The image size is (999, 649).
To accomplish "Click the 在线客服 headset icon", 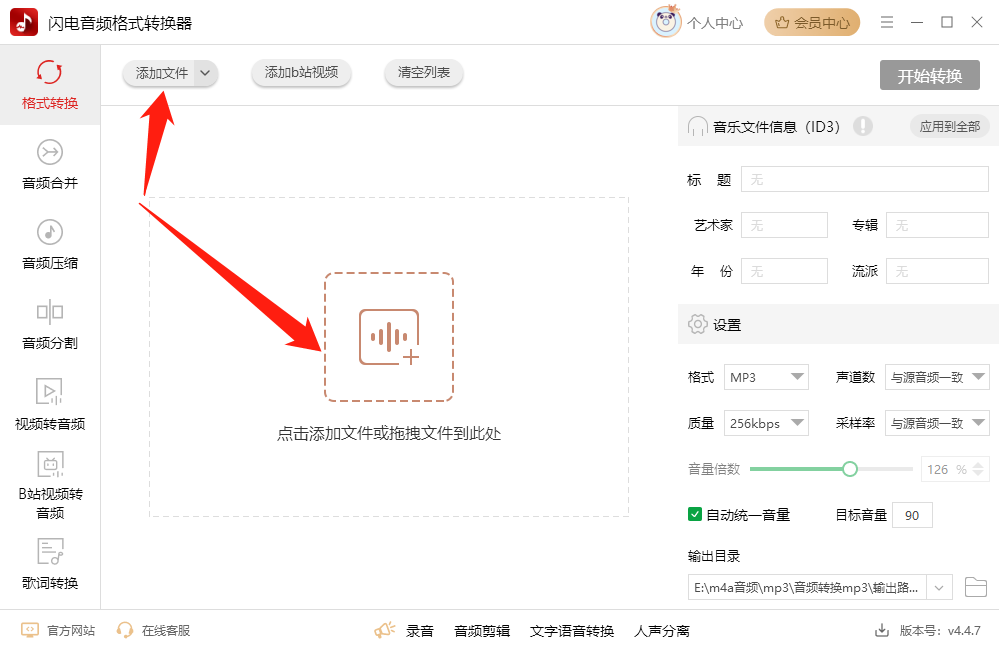I will tap(125, 631).
